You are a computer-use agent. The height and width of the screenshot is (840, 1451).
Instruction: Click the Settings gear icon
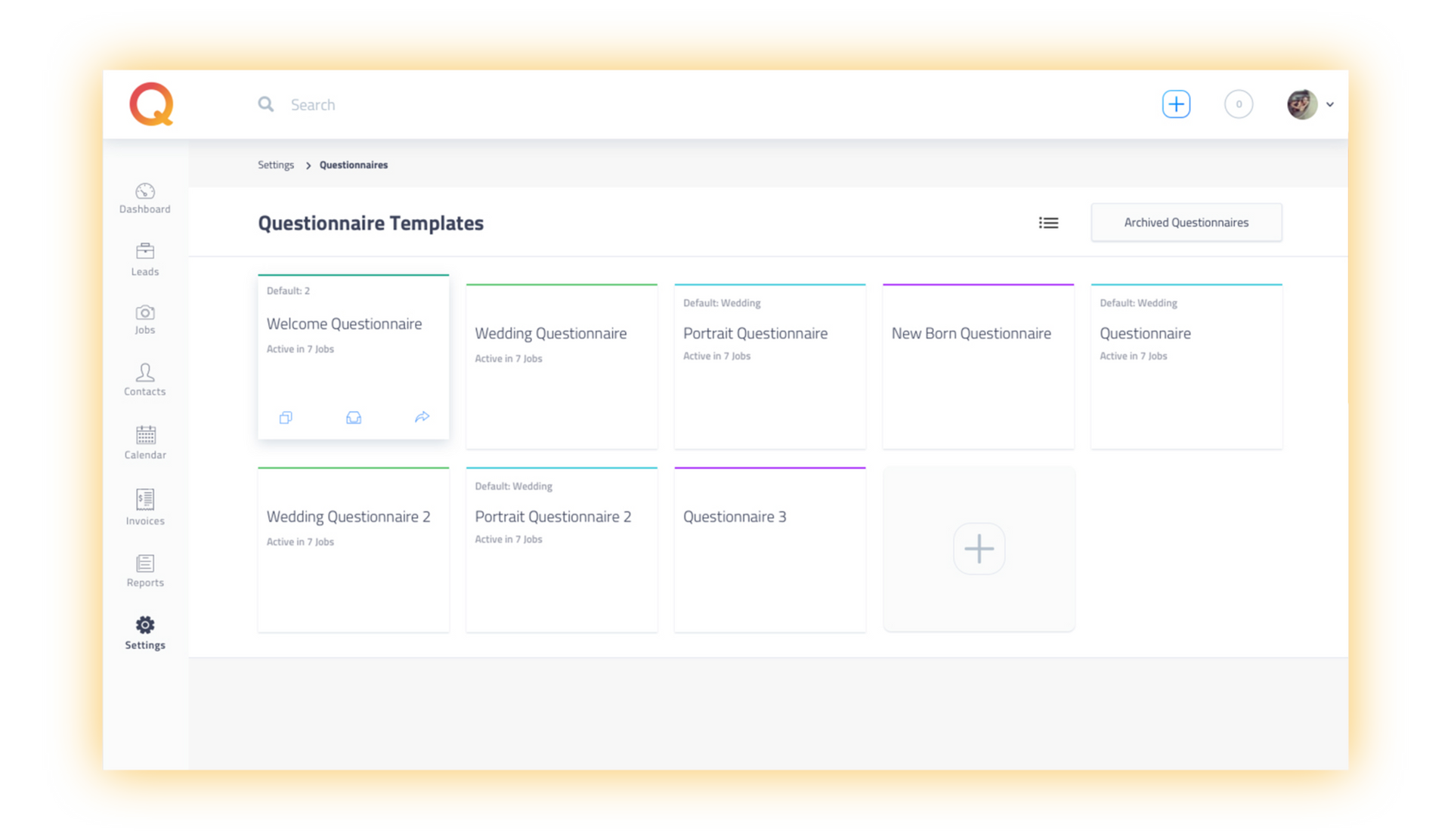[145, 625]
